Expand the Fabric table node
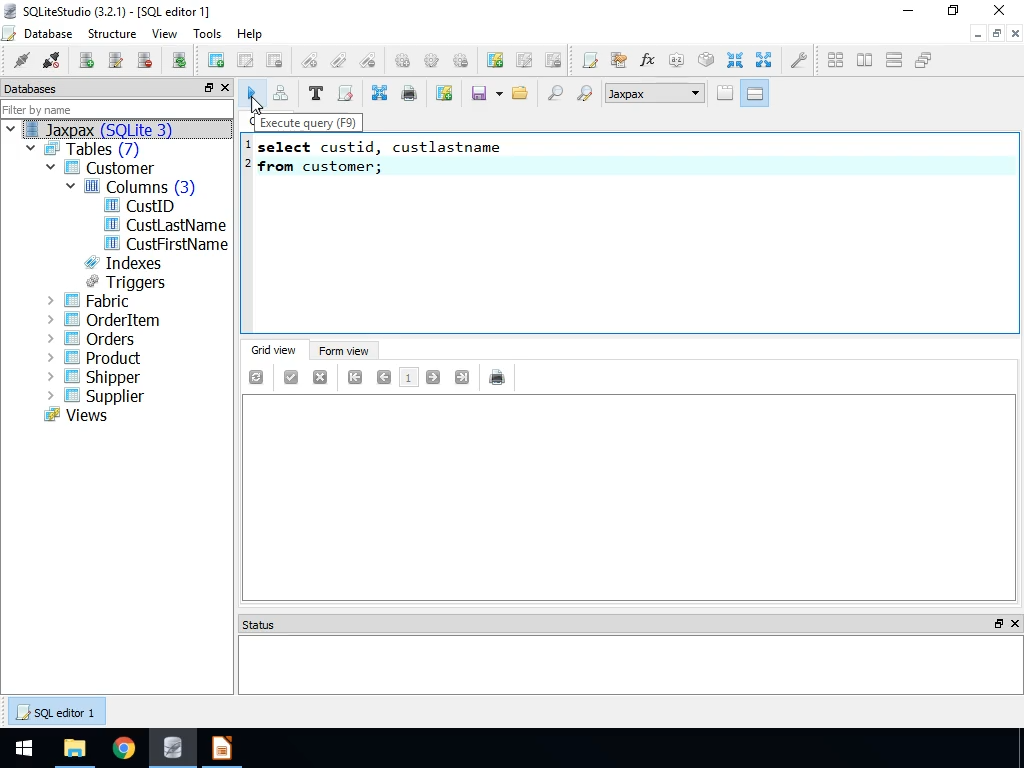Image resolution: width=1024 pixels, height=768 pixels. [51, 301]
